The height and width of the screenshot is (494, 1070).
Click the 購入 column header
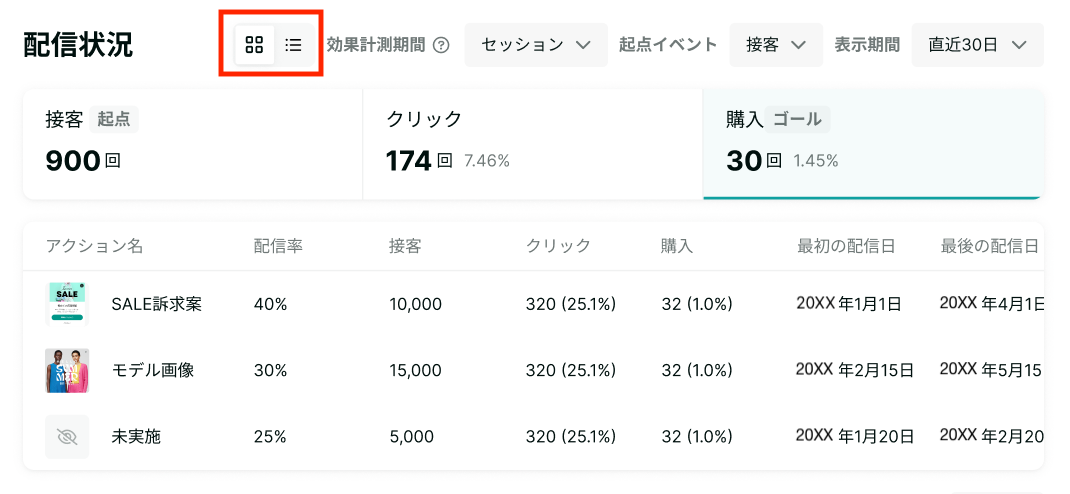[x=677, y=246]
